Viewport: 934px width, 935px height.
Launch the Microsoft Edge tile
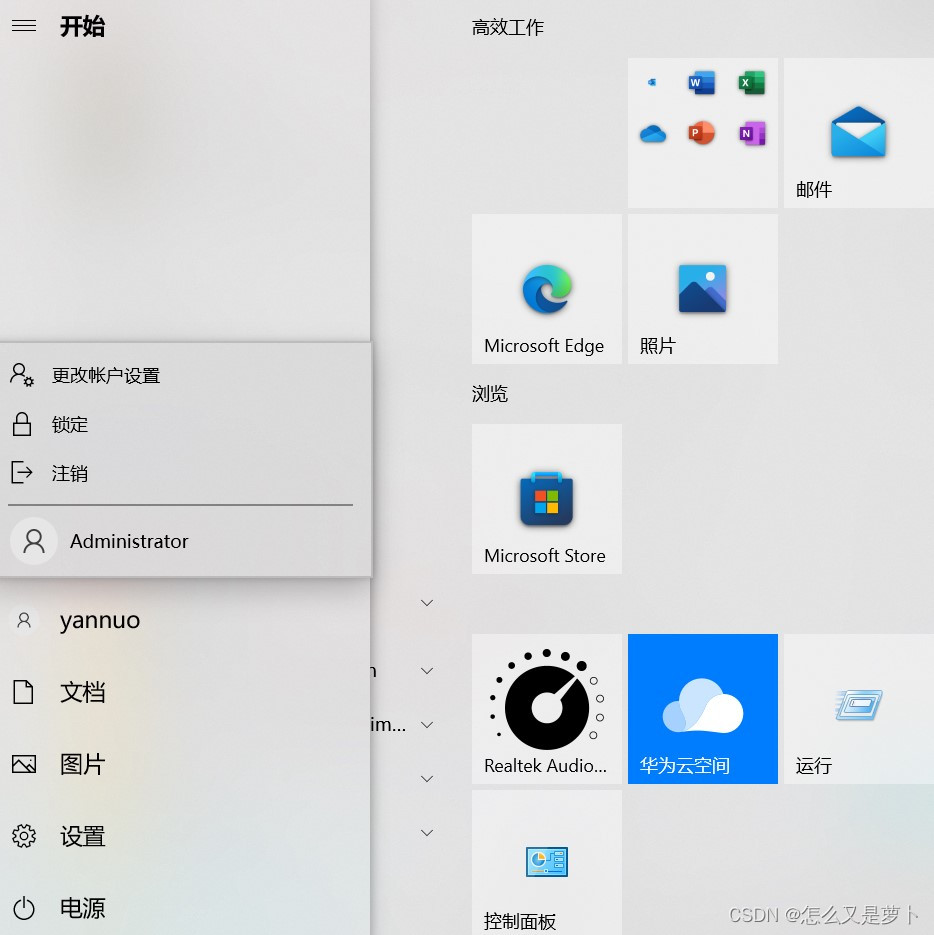pyautogui.click(x=547, y=289)
